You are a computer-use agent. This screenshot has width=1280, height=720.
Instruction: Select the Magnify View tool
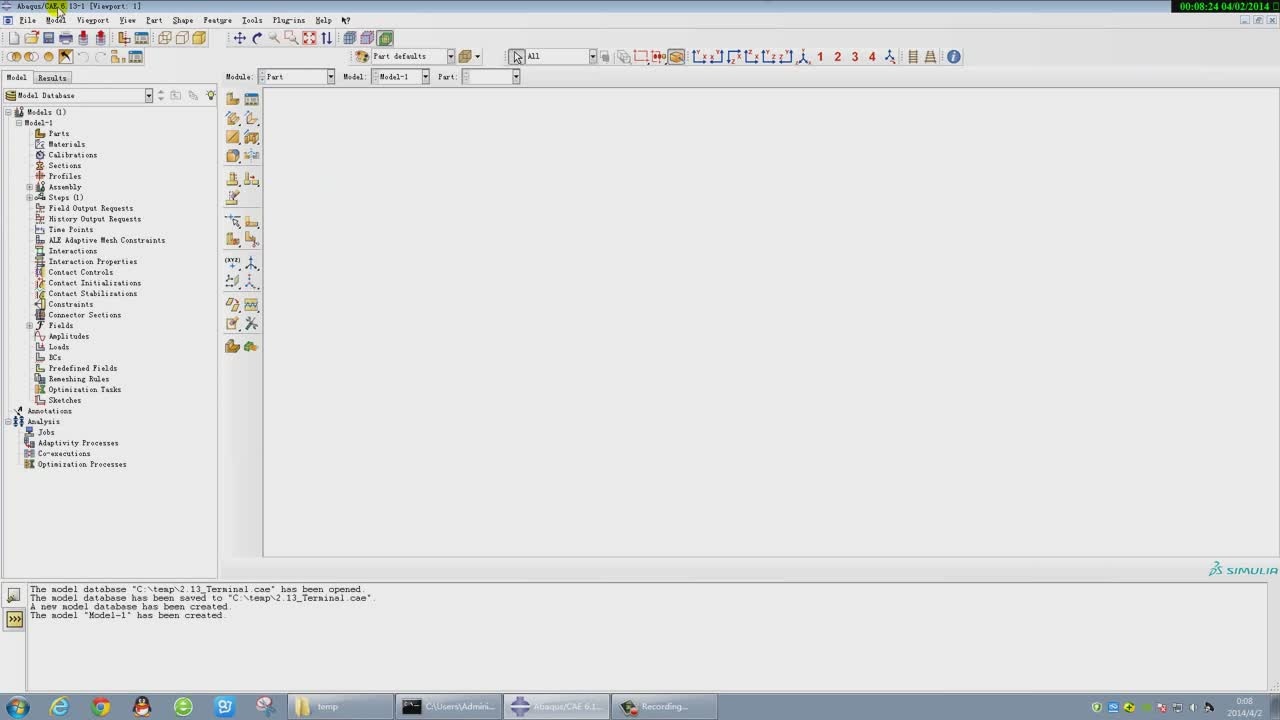[x=274, y=38]
